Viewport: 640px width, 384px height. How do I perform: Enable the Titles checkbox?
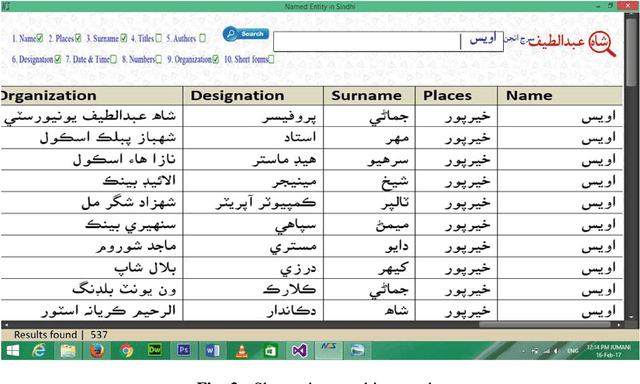tap(158, 38)
